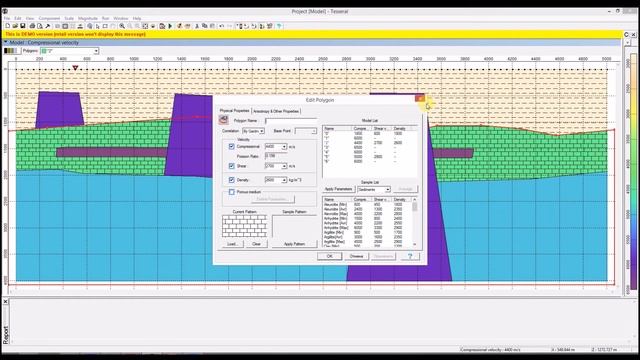Click the Load pattern button

233,244
